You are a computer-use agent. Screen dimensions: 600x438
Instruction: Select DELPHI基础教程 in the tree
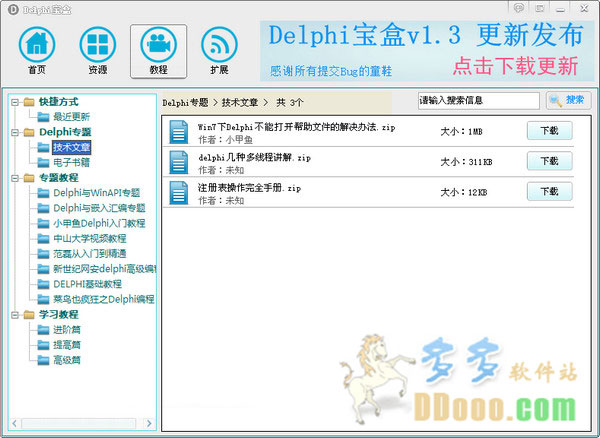[88, 284]
